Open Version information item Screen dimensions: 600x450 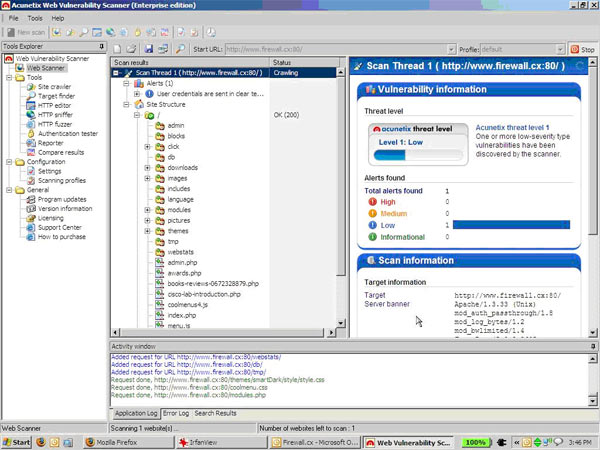click(x=65, y=209)
